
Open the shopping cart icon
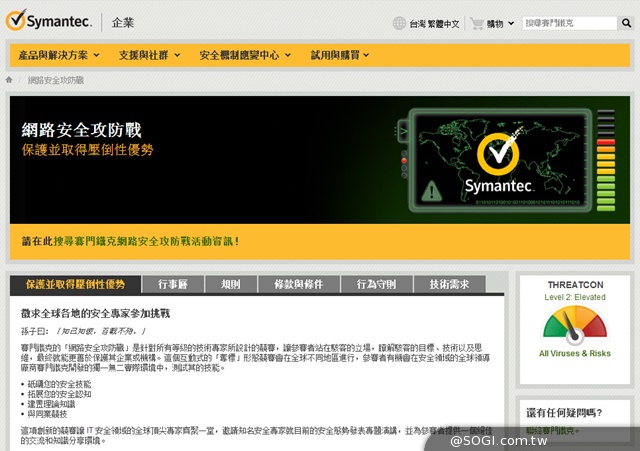476,23
